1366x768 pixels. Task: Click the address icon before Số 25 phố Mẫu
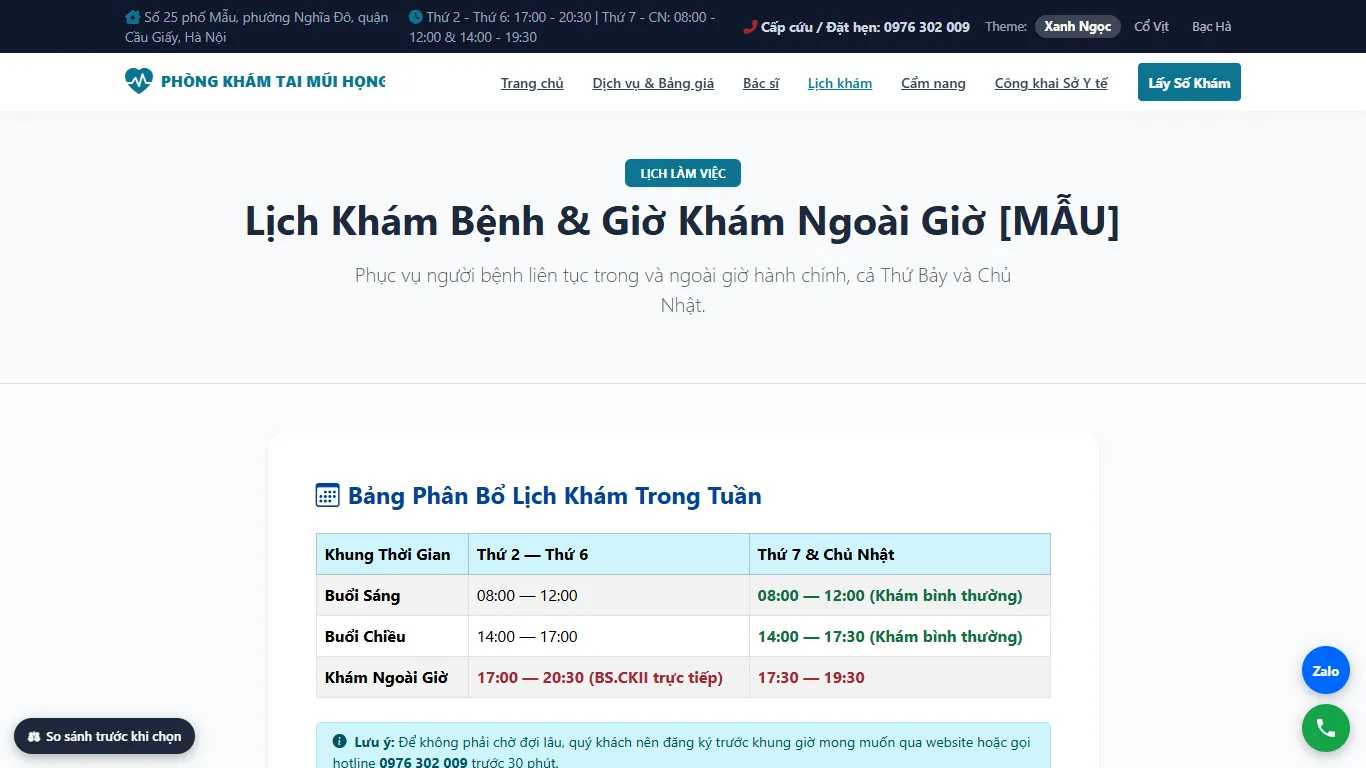coord(133,17)
